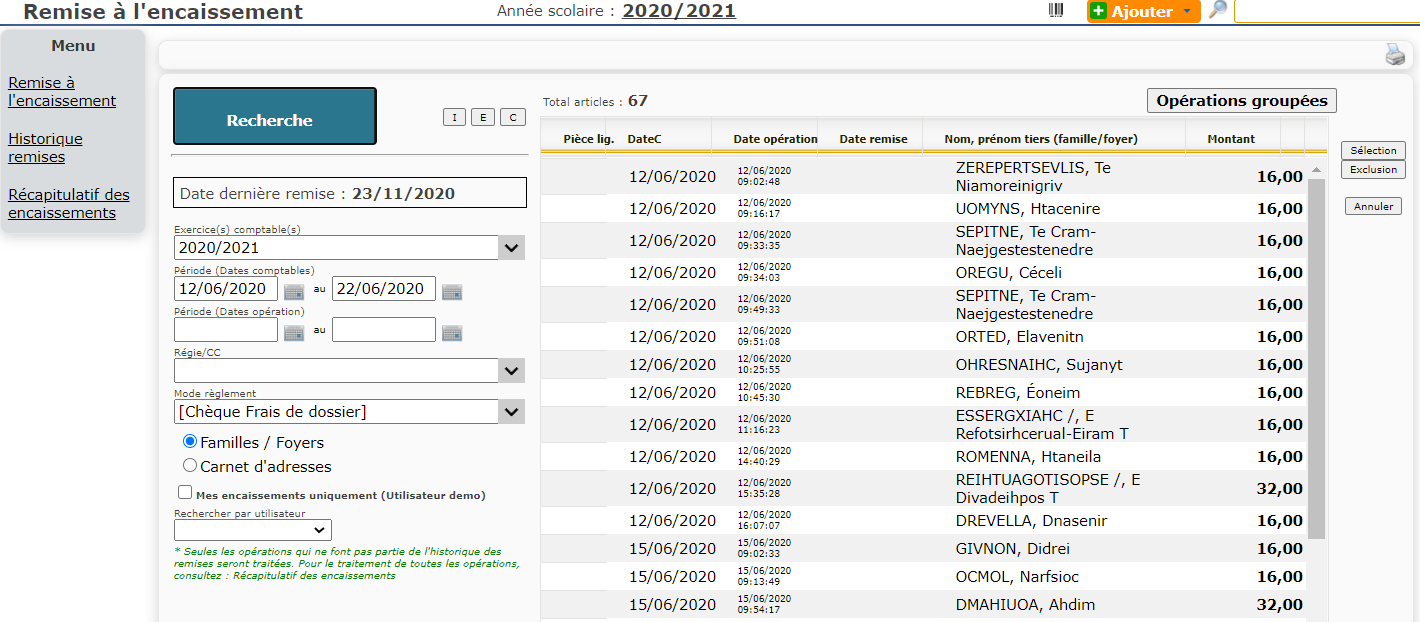Image resolution: width=1420 pixels, height=622 pixels.
Task: Select row GIVNON, Didrei
Action: tap(923, 548)
